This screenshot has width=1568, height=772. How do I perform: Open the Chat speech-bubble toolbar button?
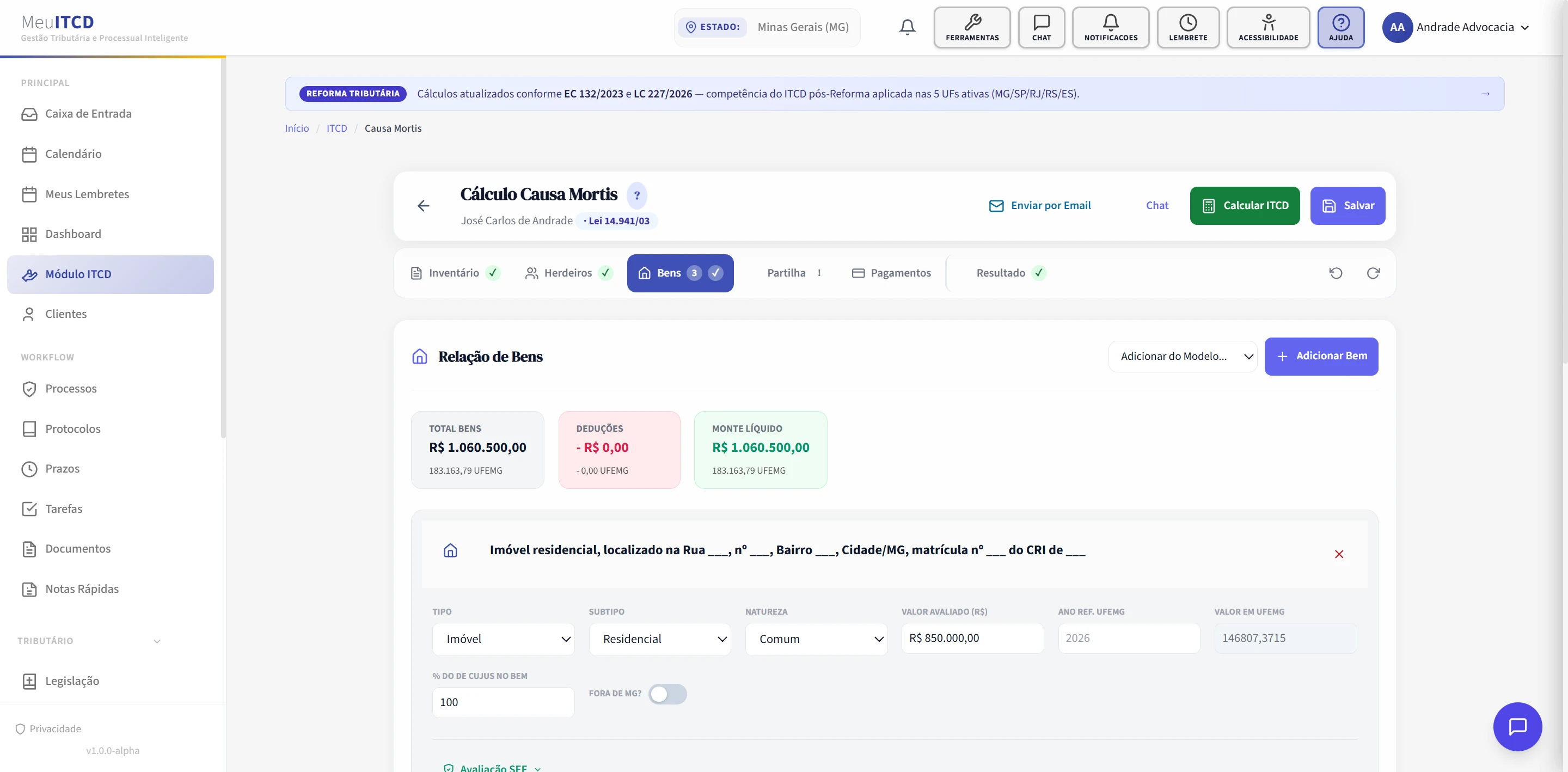coord(1042,27)
